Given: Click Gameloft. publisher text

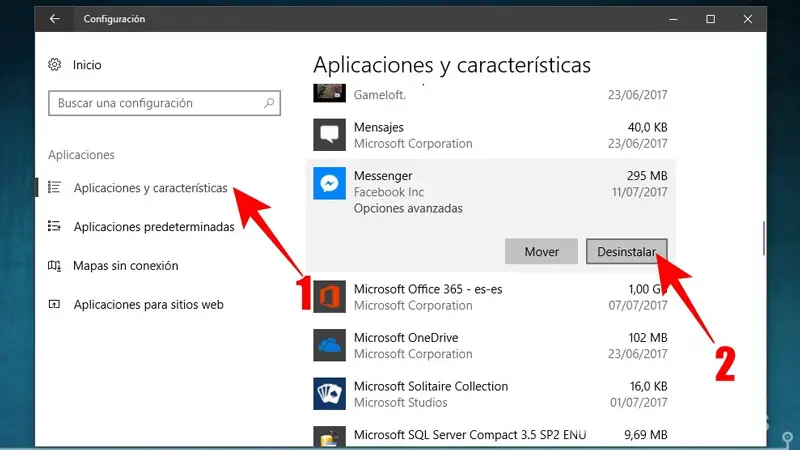Looking at the screenshot, I should (380, 95).
